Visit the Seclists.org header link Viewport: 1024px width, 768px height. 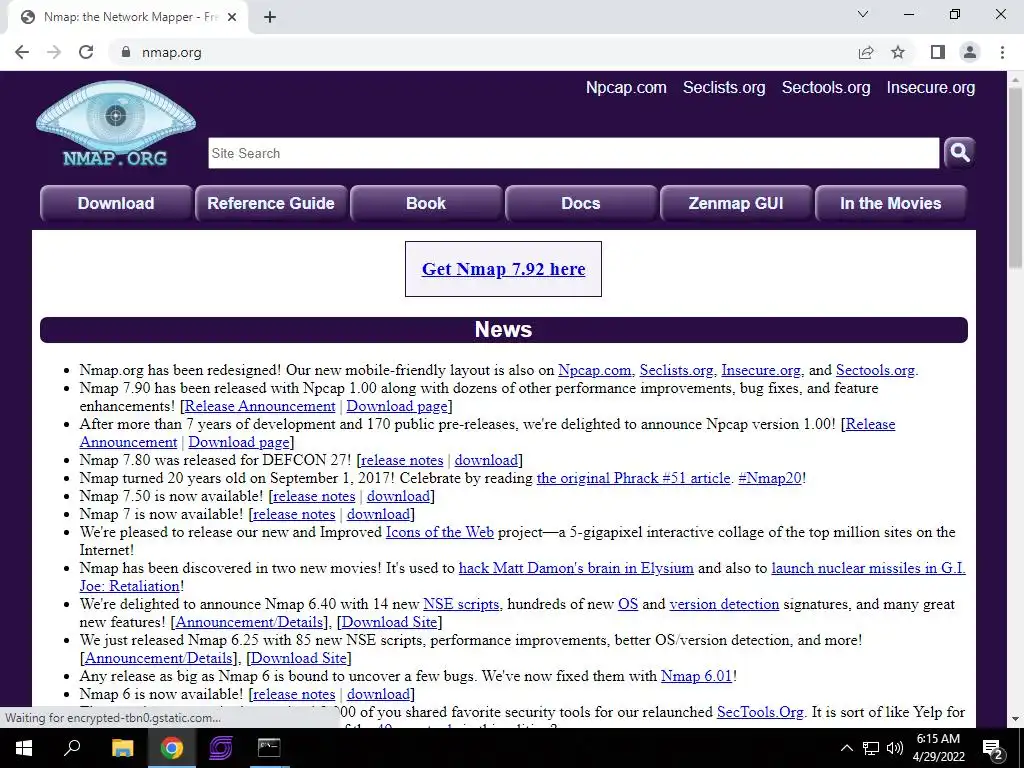pos(724,88)
